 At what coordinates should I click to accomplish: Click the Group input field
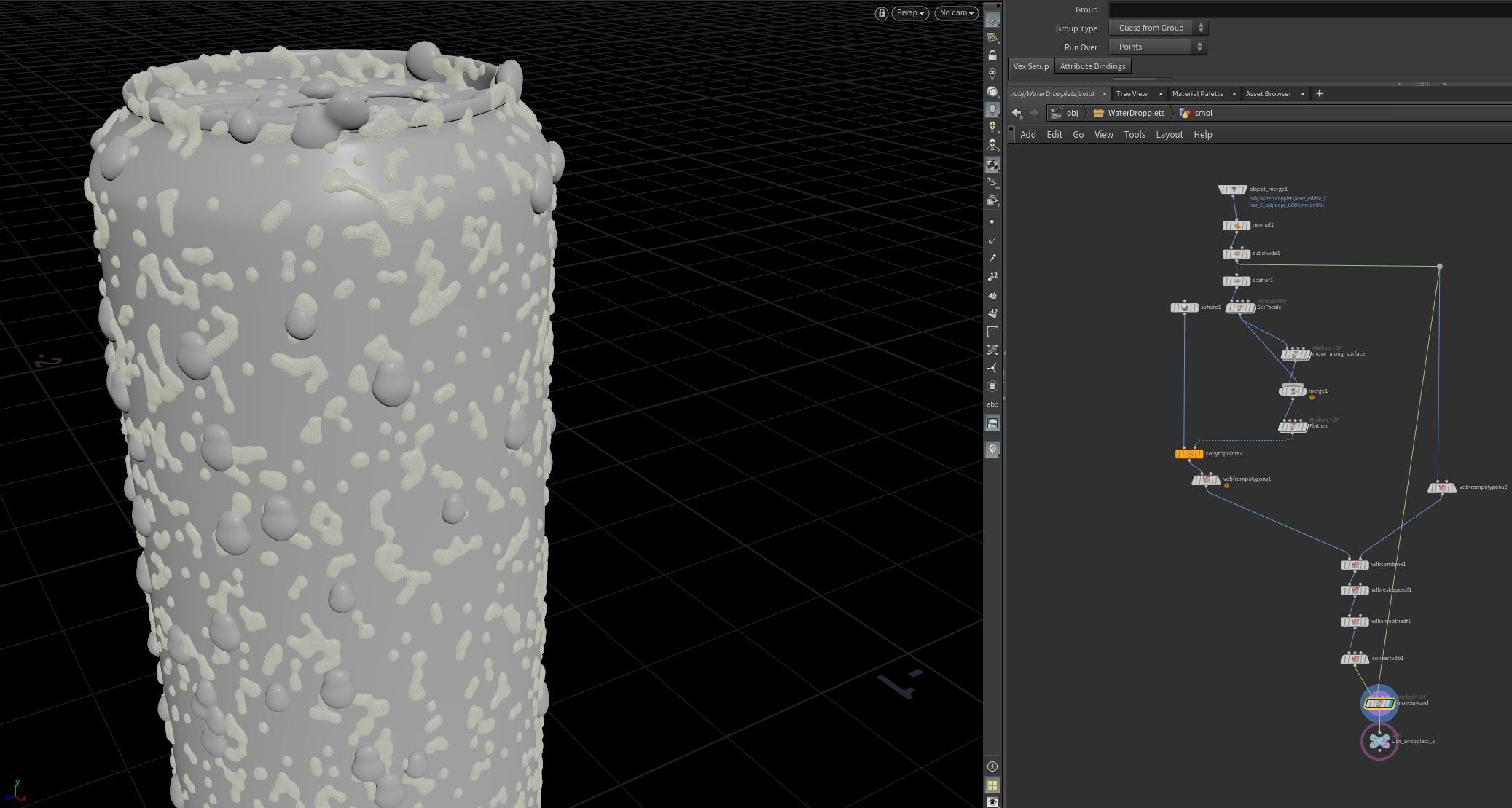(x=1309, y=9)
